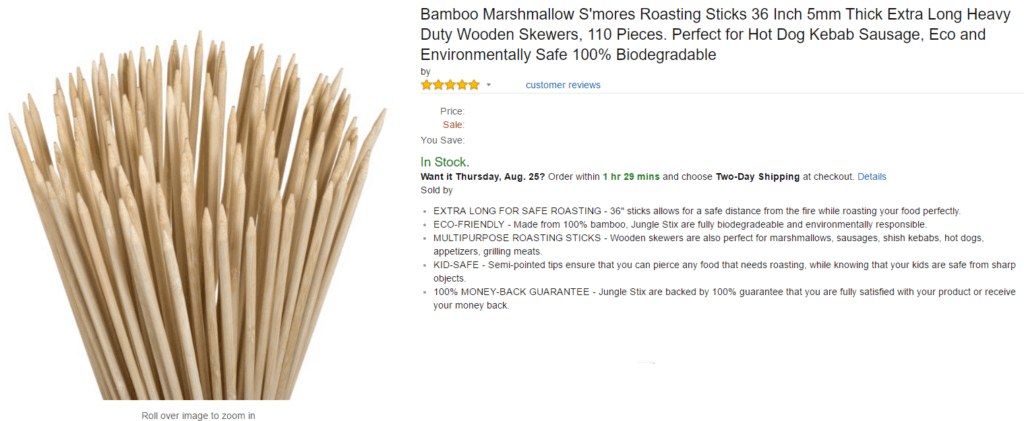Click the product title heading
This screenshot has width=1024, height=421.
[x=703, y=35]
